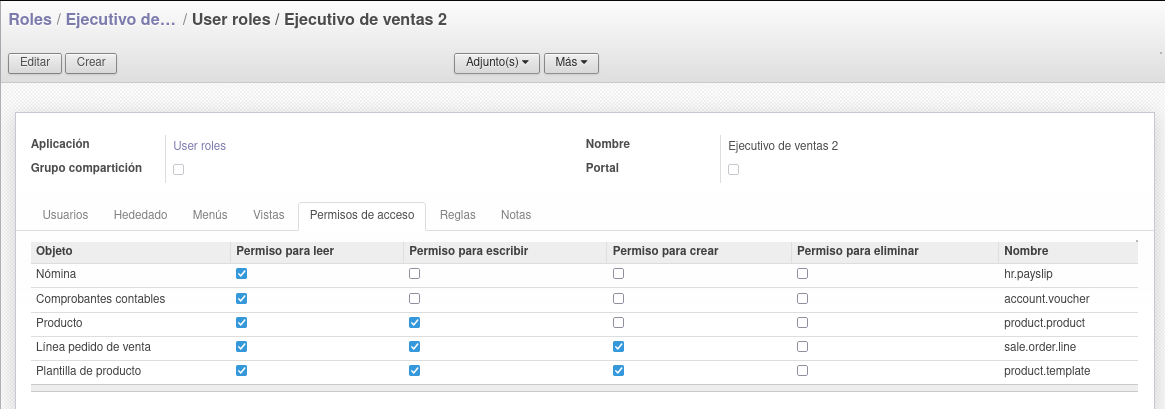Select the Reglas tab
Screen dimensions: 1165x409
tap(457, 215)
